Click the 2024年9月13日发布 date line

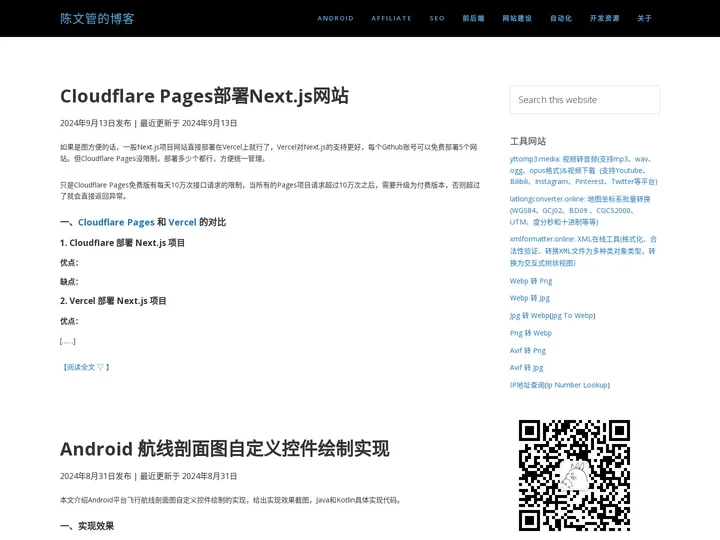[x=148, y=123]
